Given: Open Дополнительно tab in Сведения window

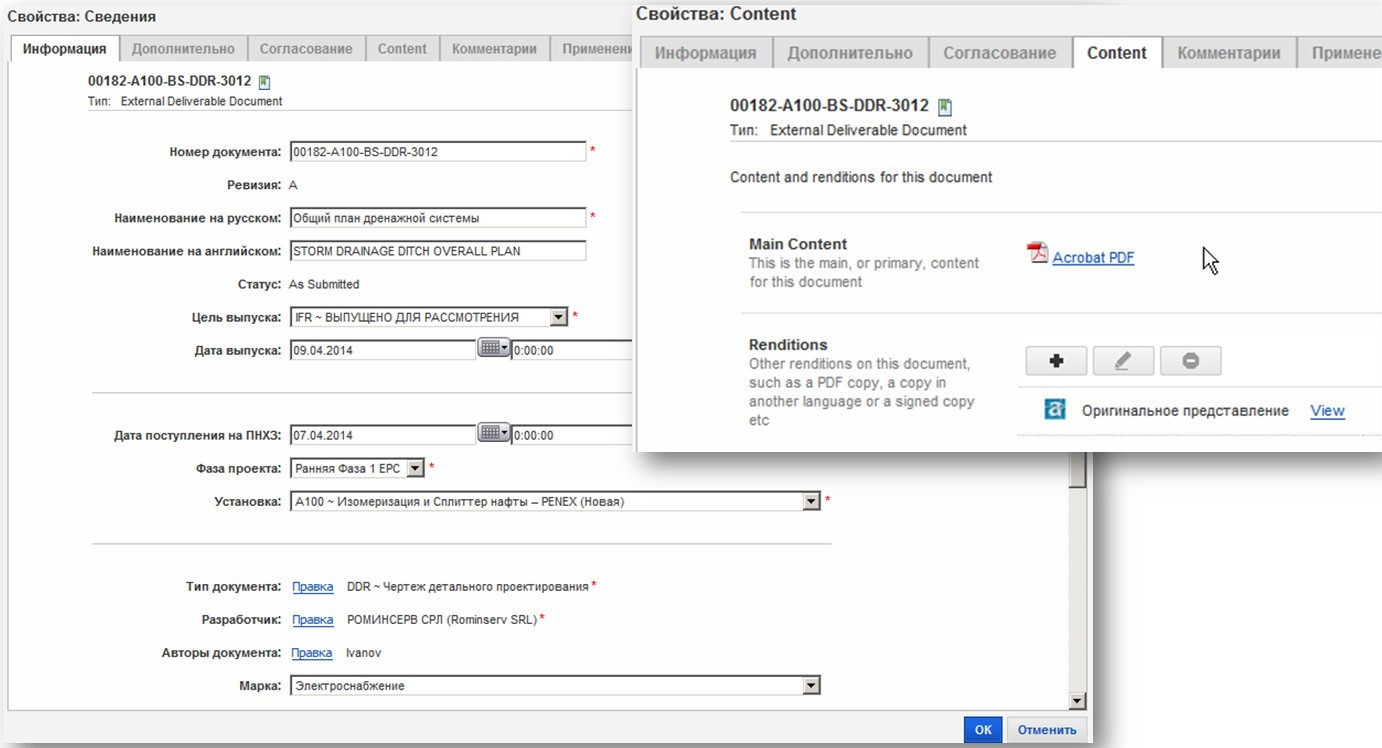Looking at the screenshot, I should click(183, 49).
